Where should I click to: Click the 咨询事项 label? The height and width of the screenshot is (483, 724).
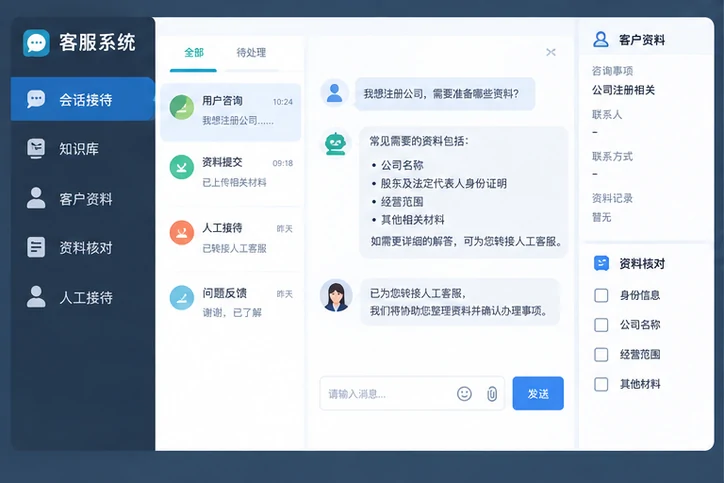point(612,71)
